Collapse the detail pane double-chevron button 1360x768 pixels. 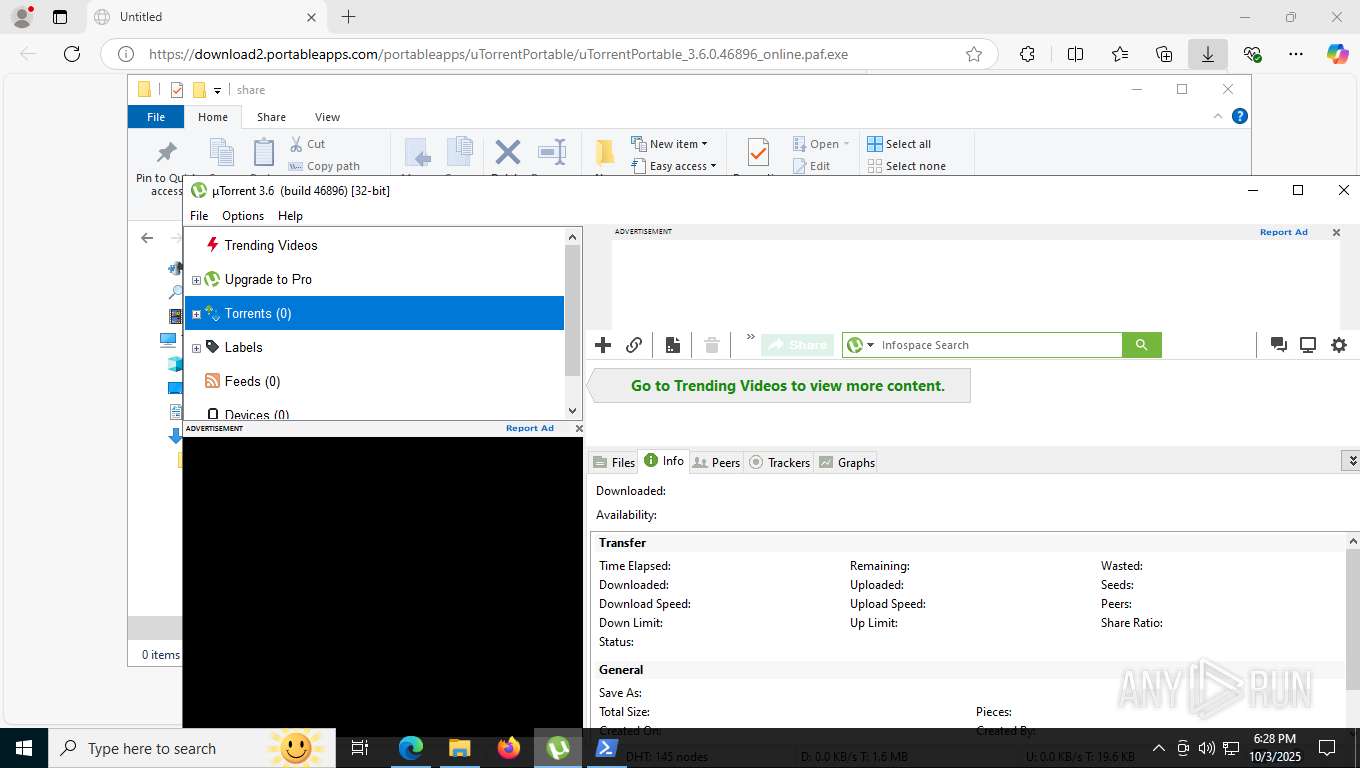tap(1352, 461)
